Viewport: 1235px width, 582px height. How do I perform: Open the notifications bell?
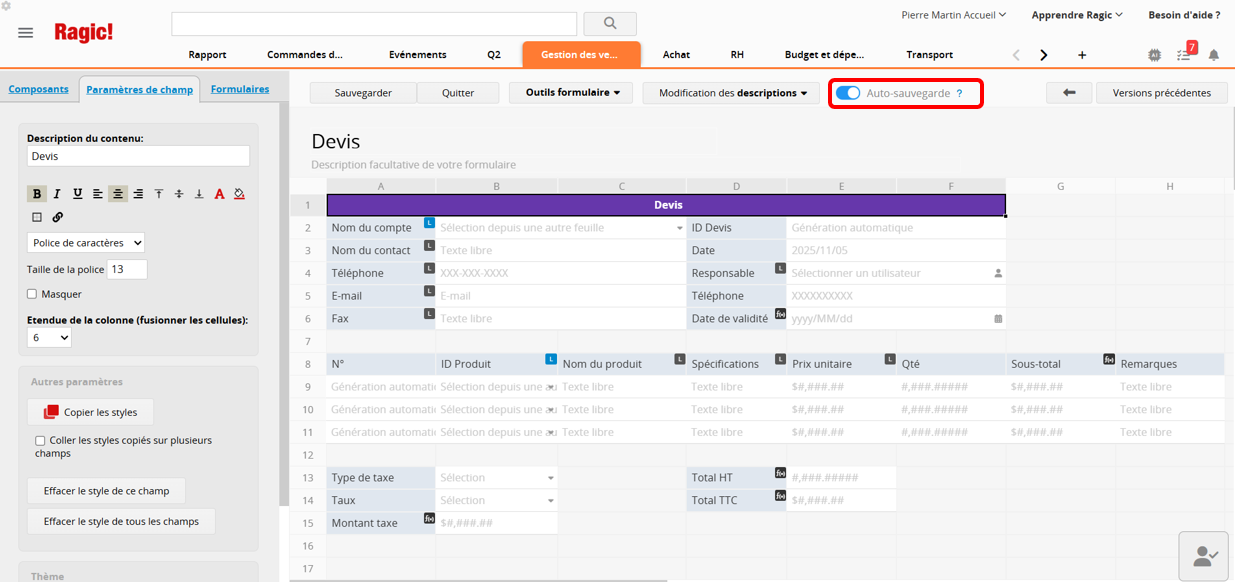pos(1214,55)
